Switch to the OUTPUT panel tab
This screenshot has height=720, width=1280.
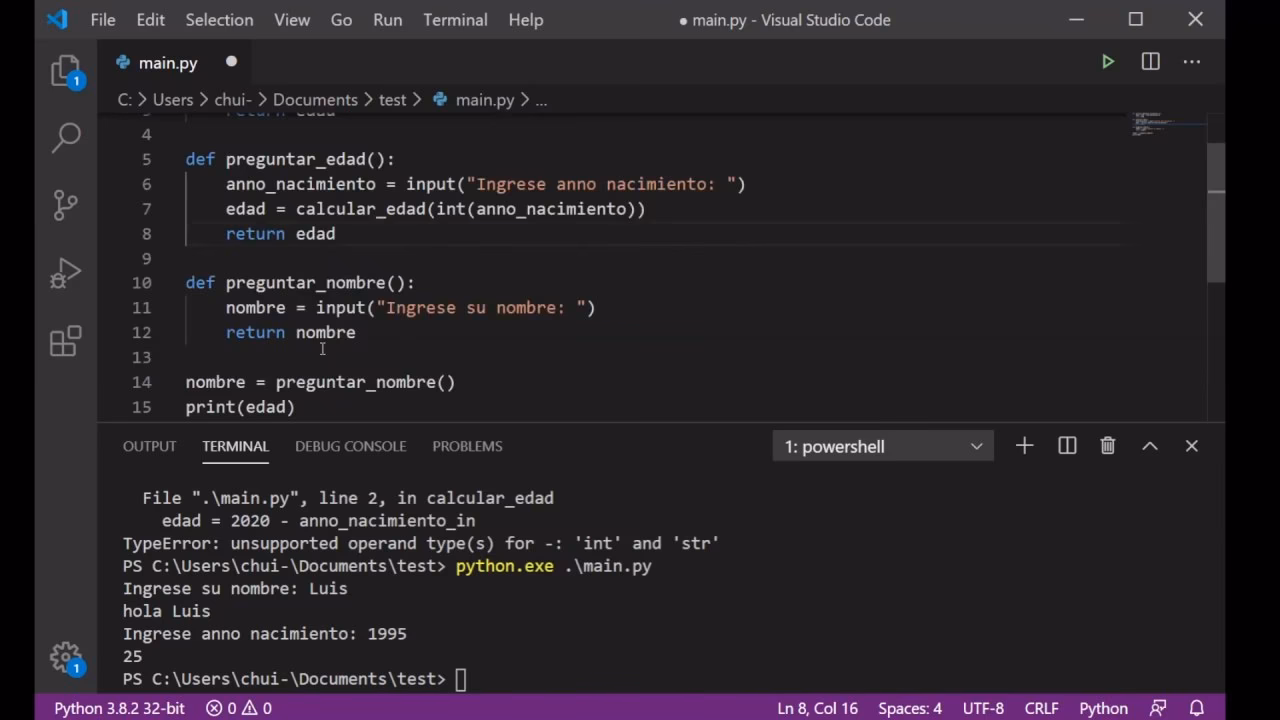pos(149,446)
